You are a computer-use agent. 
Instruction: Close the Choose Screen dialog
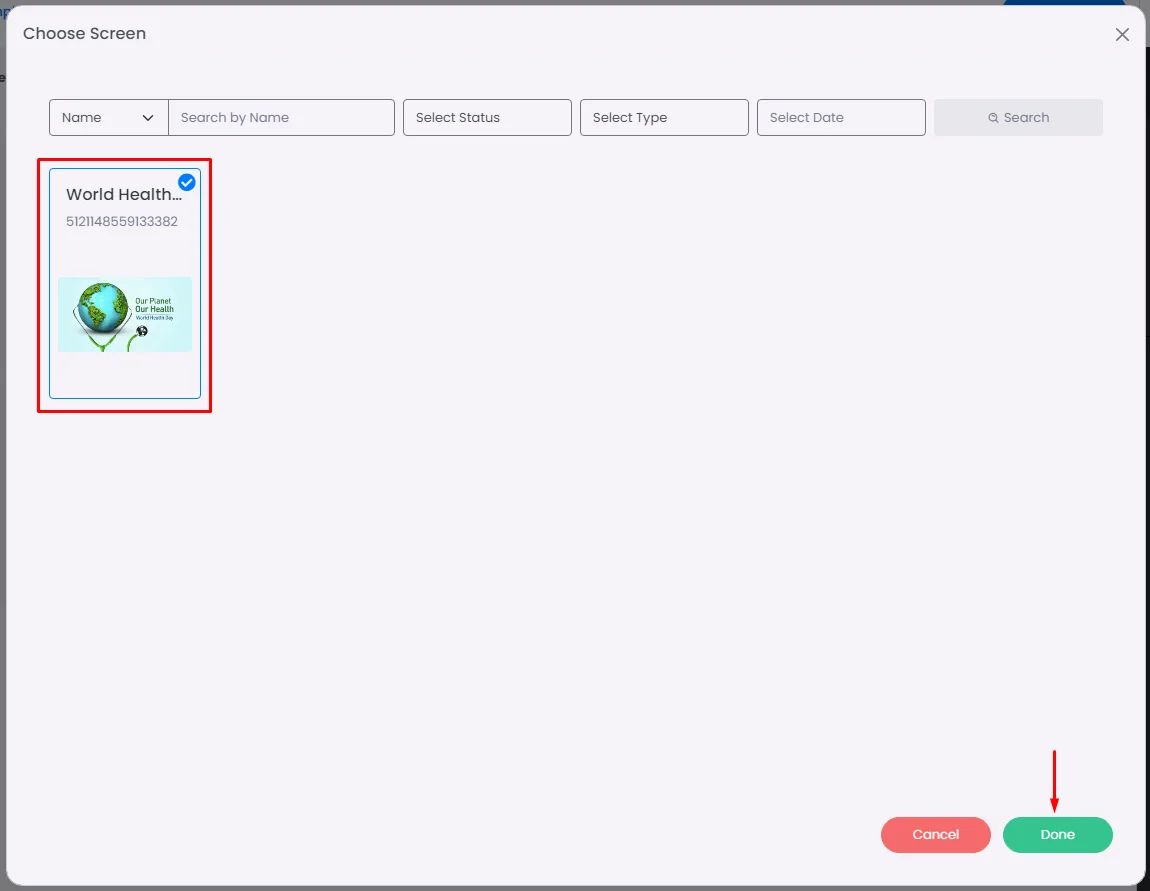click(x=1121, y=34)
